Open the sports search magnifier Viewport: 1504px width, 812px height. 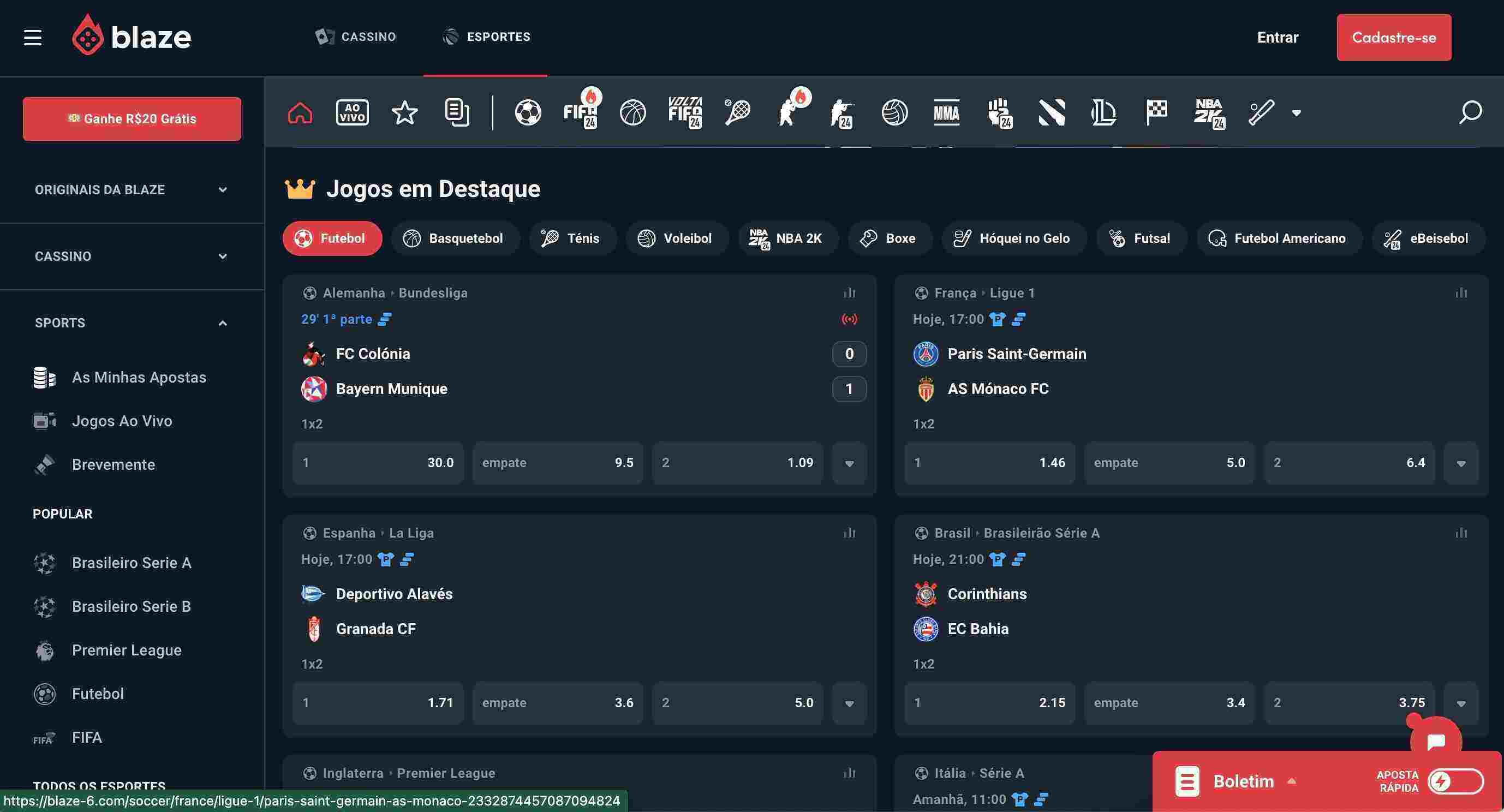(x=1470, y=112)
